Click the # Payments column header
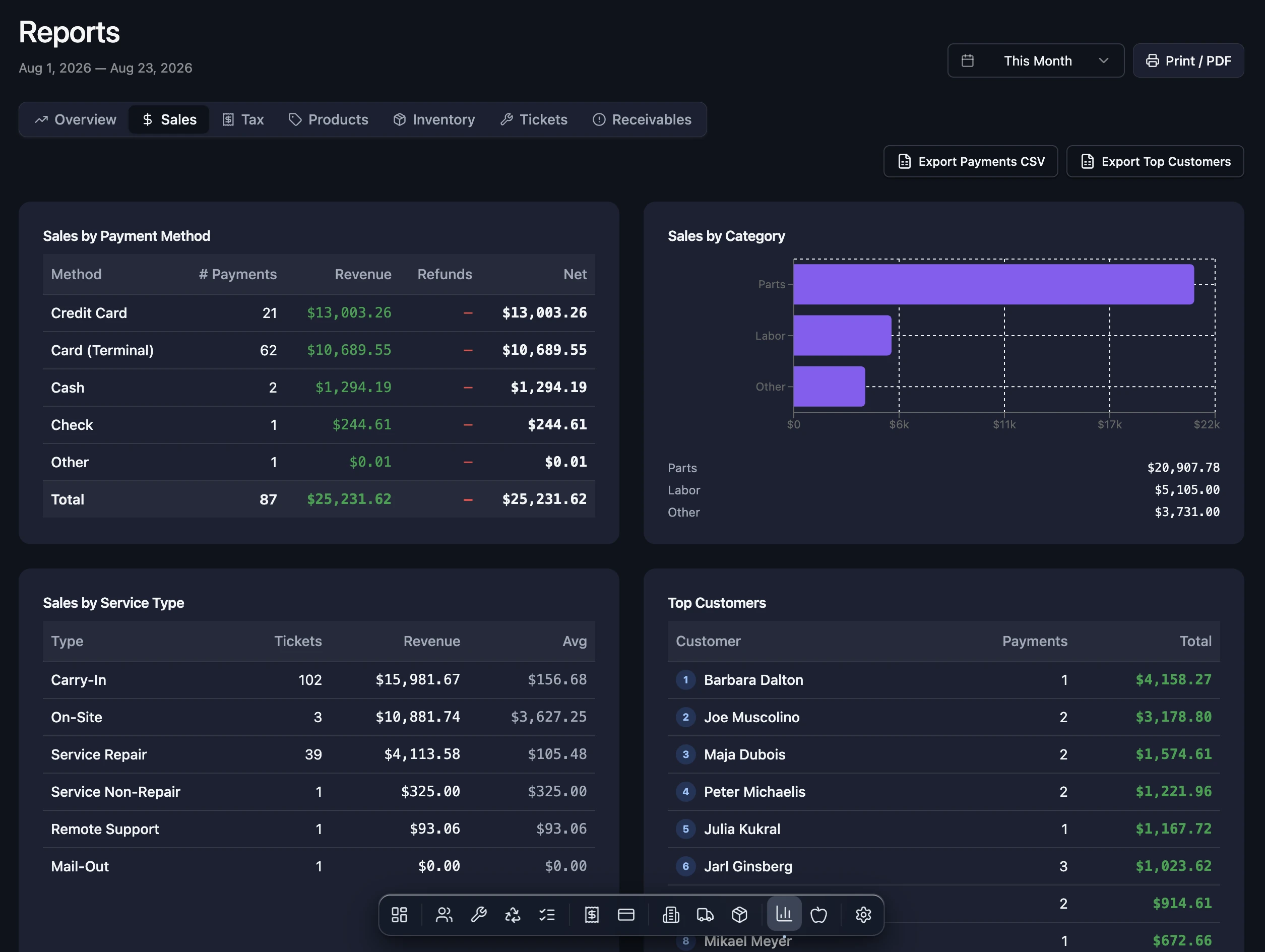This screenshot has width=1265, height=952. click(238, 275)
